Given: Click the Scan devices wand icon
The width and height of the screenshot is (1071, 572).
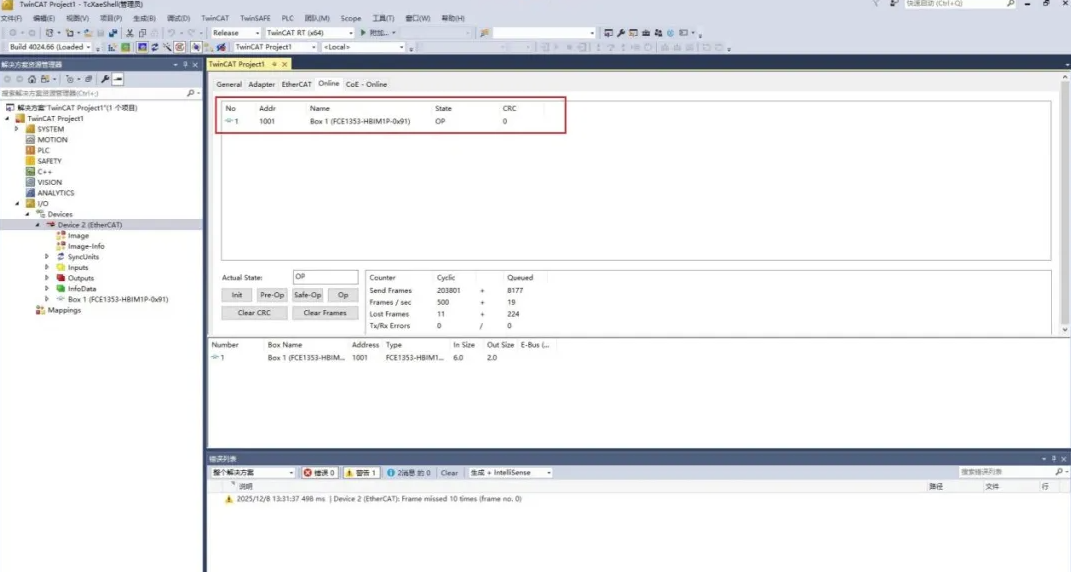Looking at the screenshot, I should pos(167,47).
